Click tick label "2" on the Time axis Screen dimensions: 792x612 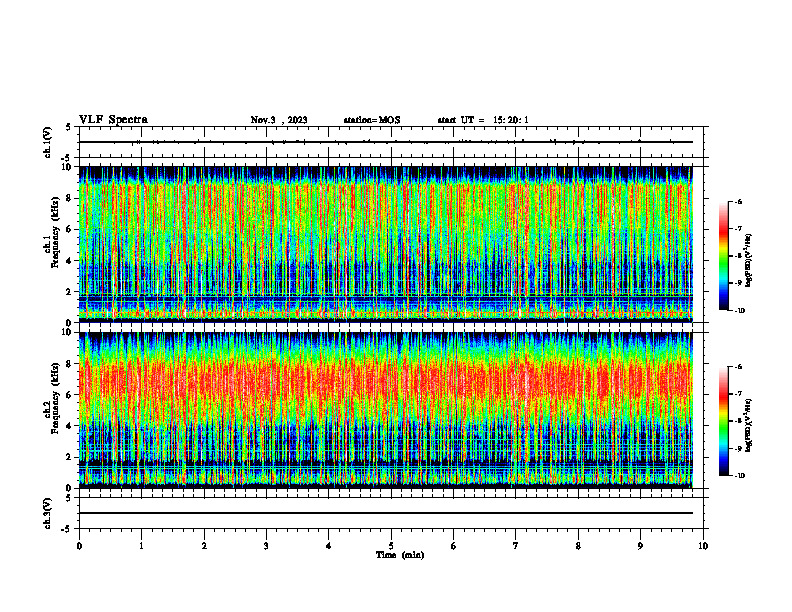point(204,546)
